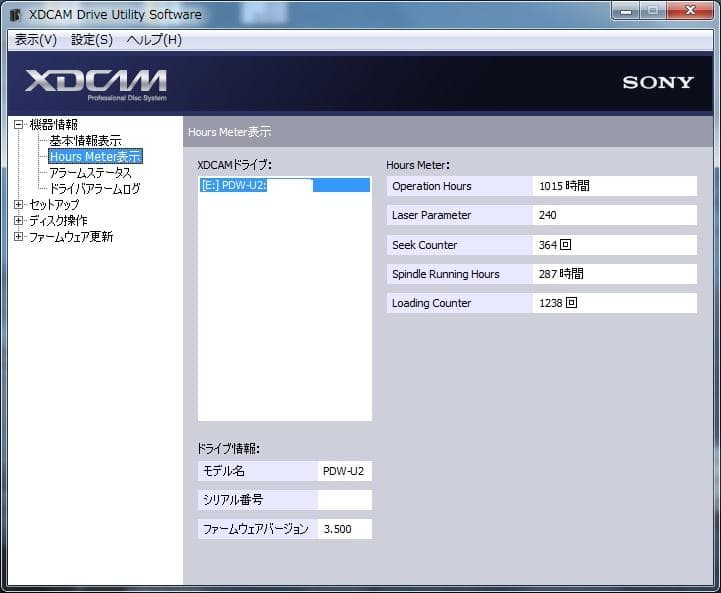Click the Hours Meter表示 panel heading
The height and width of the screenshot is (593, 721).
tap(229, 132)
